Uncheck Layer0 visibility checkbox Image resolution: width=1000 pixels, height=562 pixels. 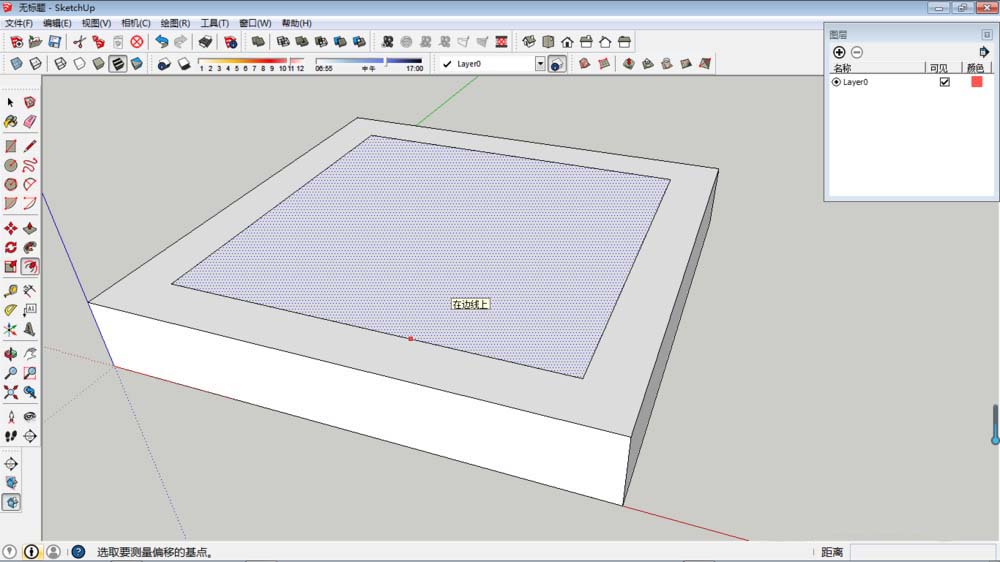944,82
